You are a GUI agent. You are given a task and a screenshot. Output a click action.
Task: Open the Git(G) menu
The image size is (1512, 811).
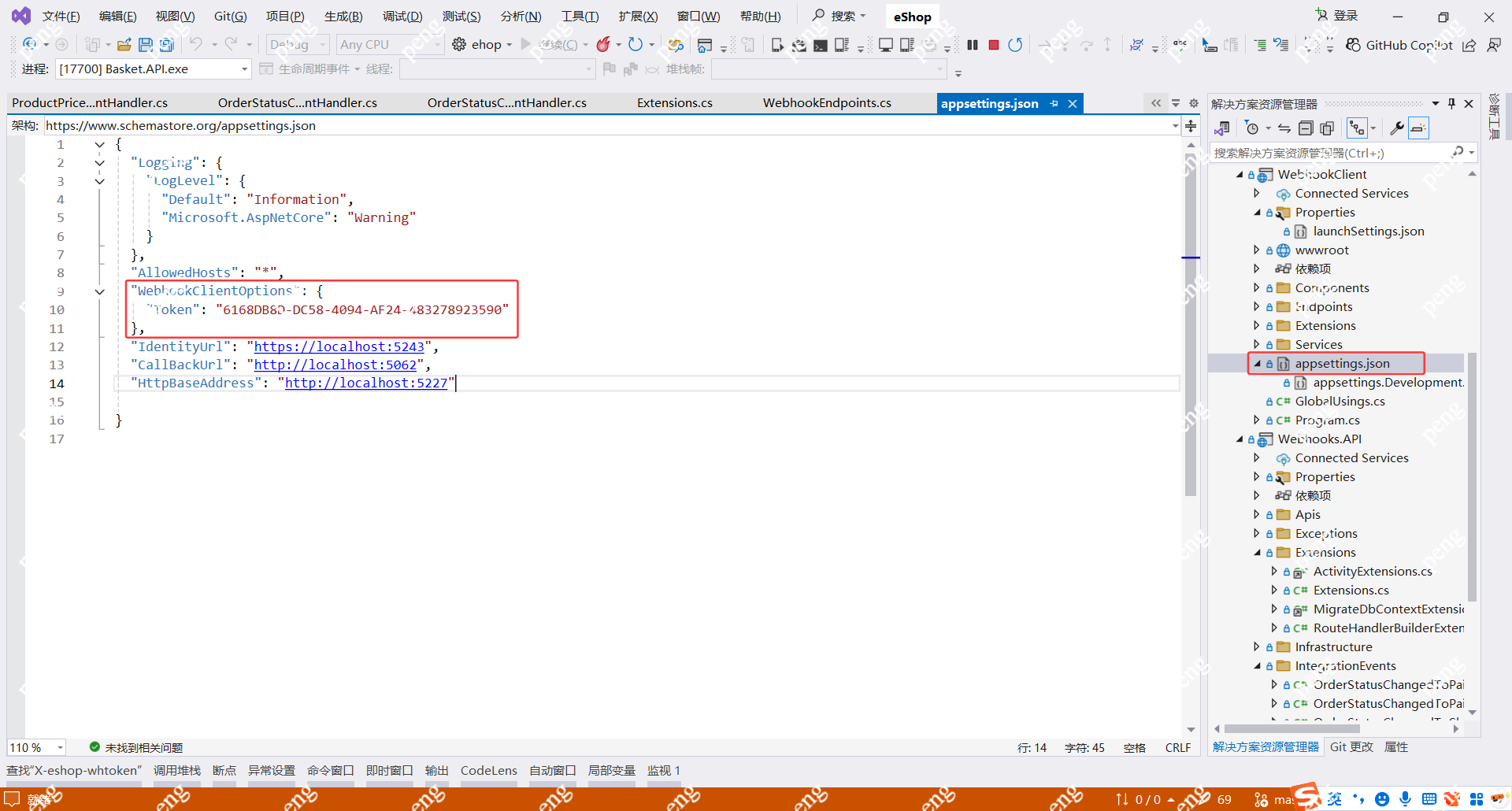pos(231,17)
